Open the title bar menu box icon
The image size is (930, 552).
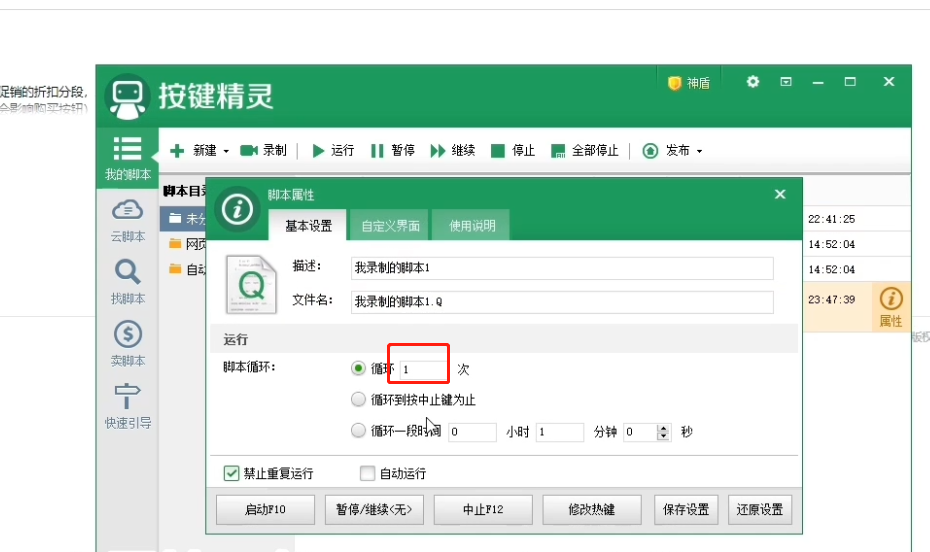pyautogui.click(x=786, y=82)
